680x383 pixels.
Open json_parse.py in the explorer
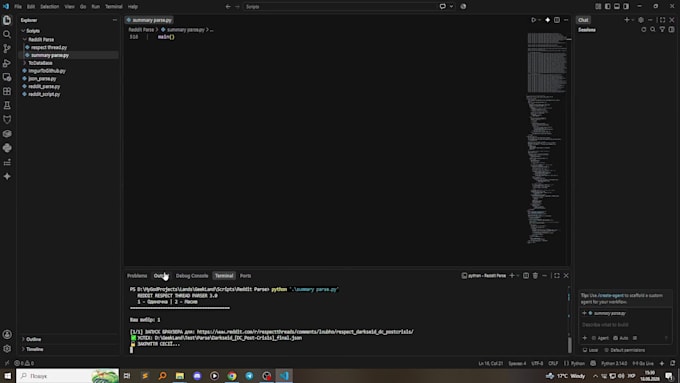42,79
